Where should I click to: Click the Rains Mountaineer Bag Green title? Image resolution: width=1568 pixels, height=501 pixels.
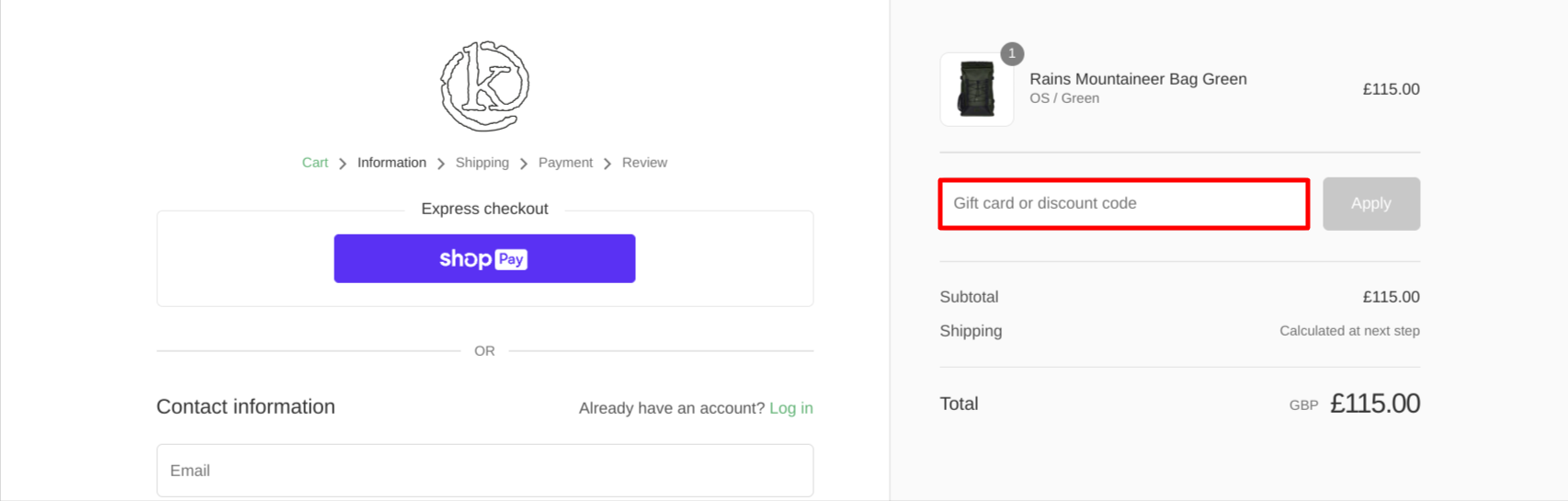tap(1138, 79)
